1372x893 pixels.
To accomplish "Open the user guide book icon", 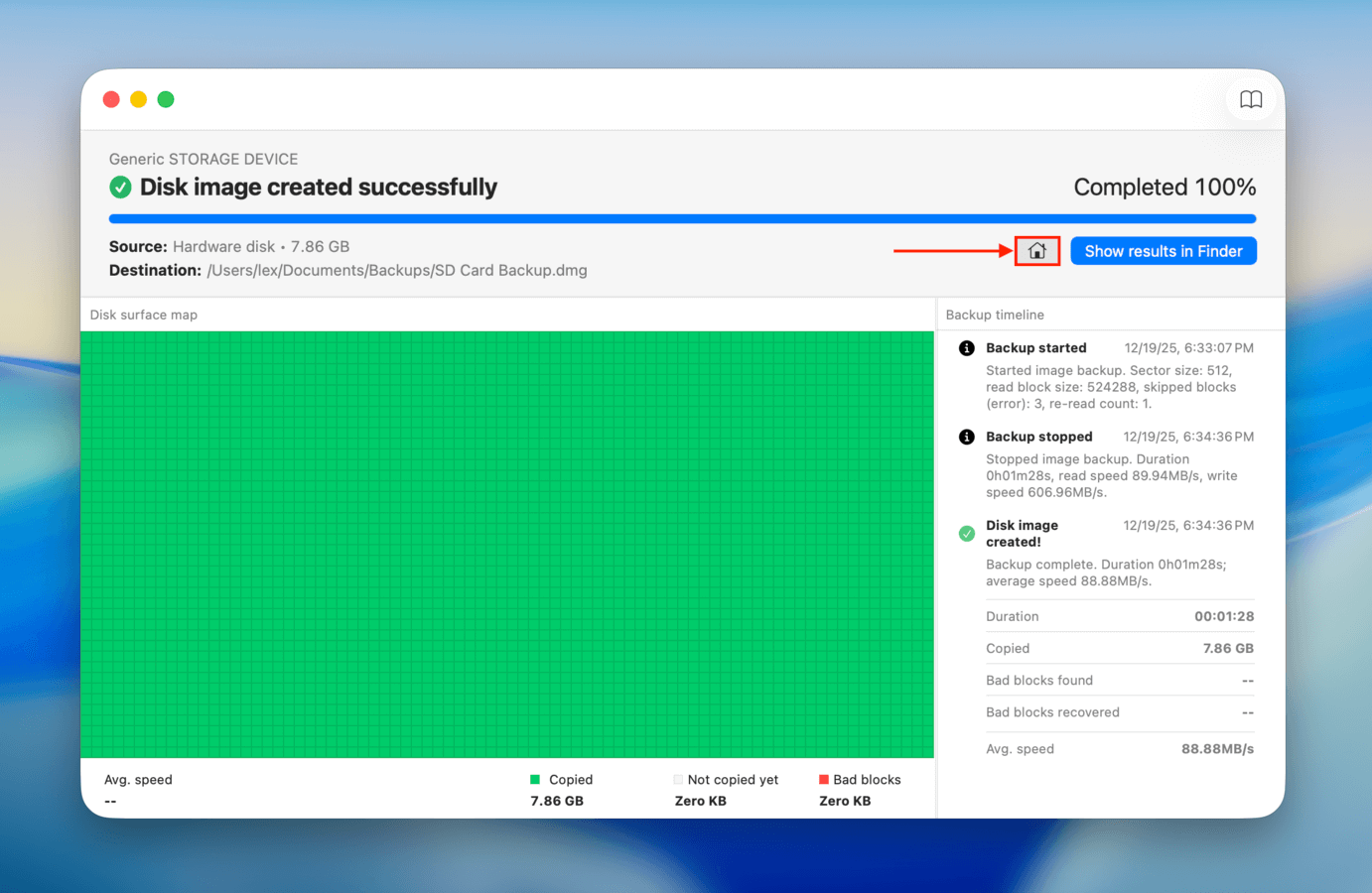I will pyautogui.click(x=1251, y=99).
